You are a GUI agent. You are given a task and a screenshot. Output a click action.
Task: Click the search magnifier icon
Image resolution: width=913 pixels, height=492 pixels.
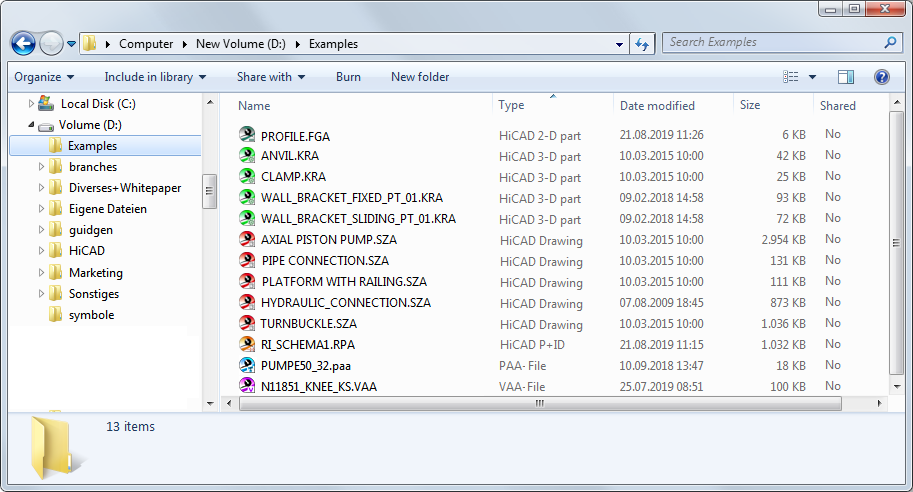pyautogui.click(x=890, y=43)
